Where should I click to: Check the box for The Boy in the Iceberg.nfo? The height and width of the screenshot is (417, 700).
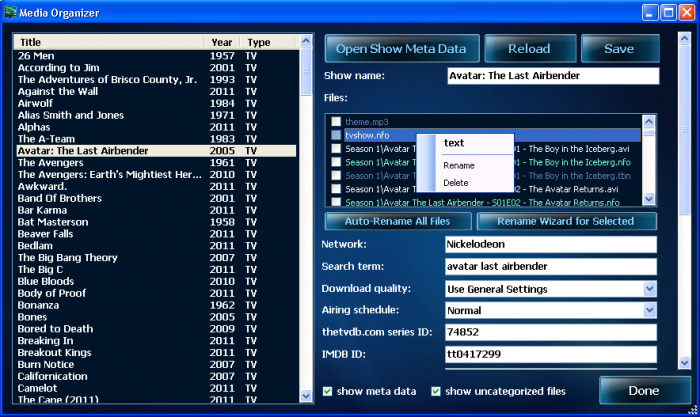click(x=336, y=162)
